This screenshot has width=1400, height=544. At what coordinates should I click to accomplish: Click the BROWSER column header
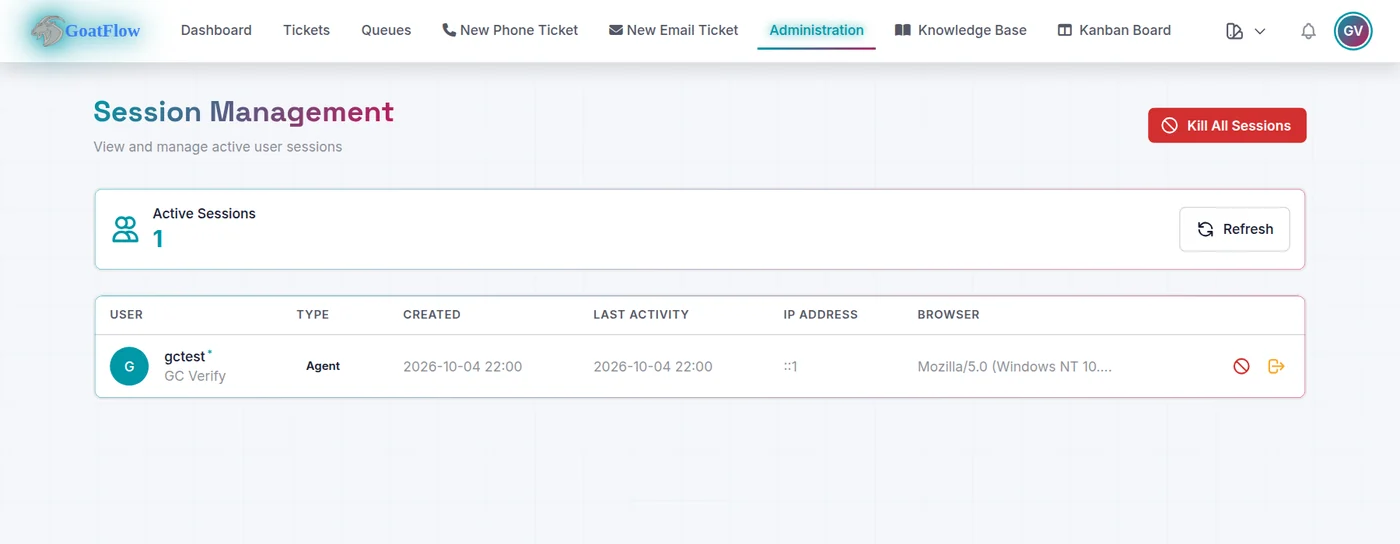click(949, 314)
